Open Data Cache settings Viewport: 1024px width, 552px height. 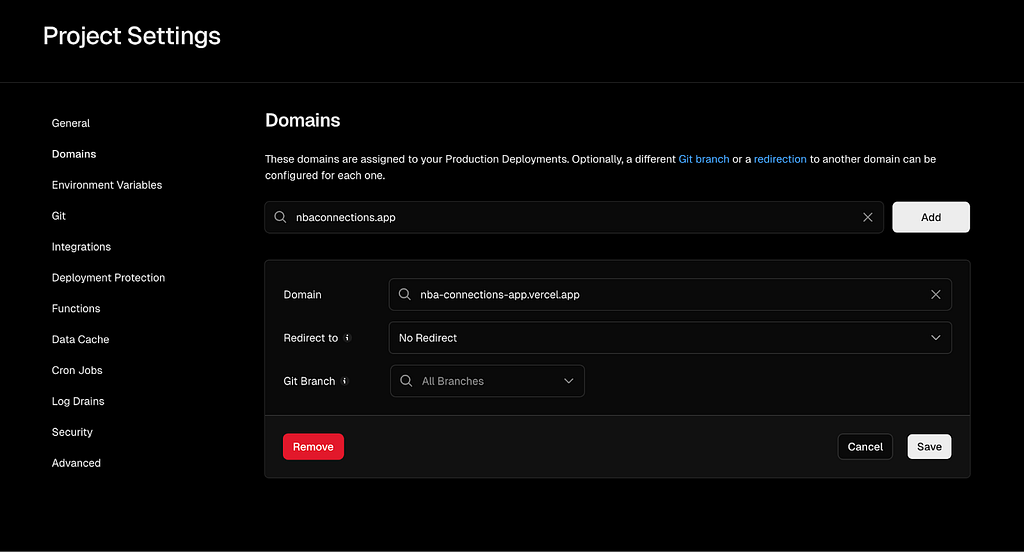click(80, 340)
